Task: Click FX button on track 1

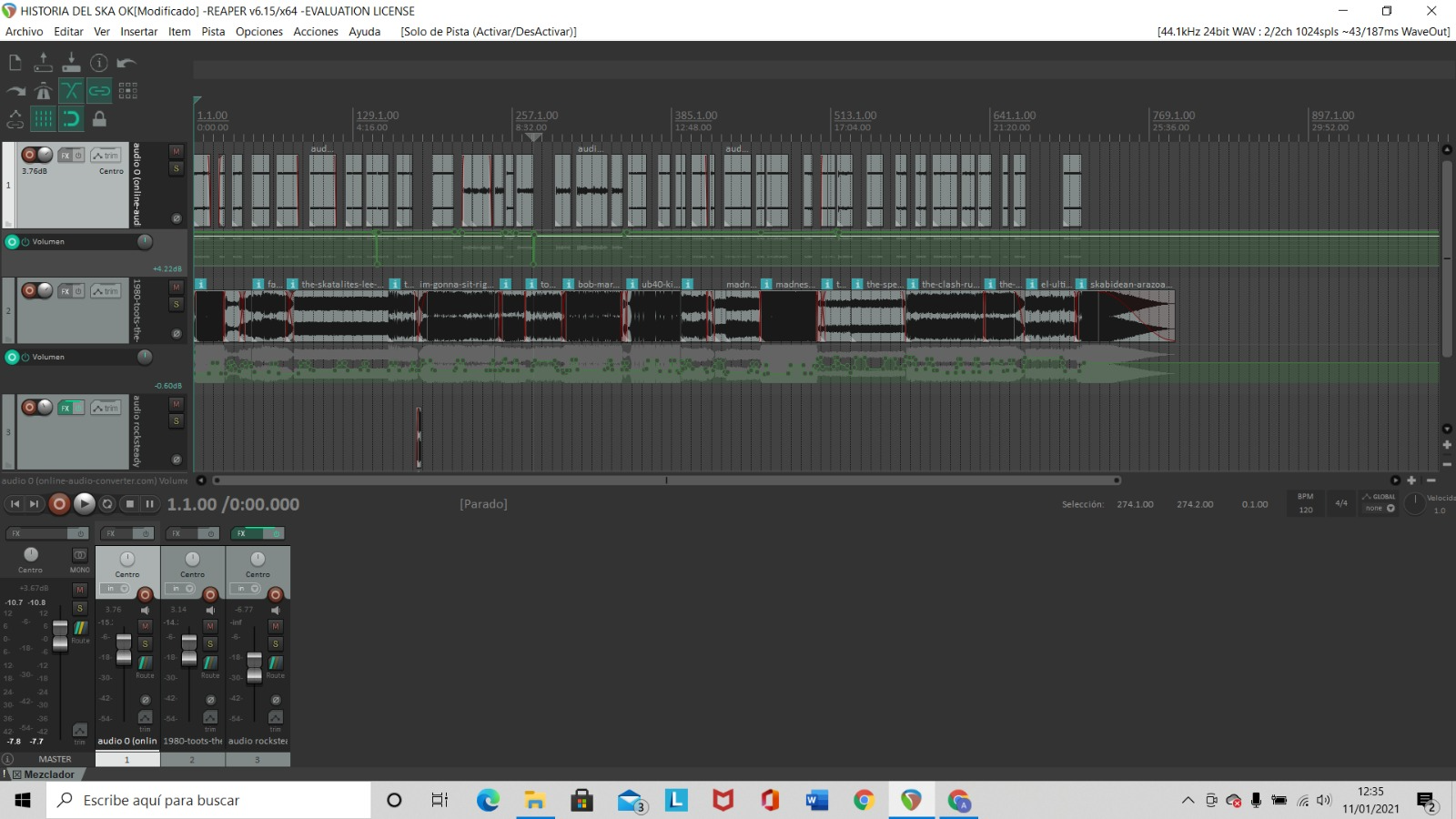Action: click(x=66, y=156)
